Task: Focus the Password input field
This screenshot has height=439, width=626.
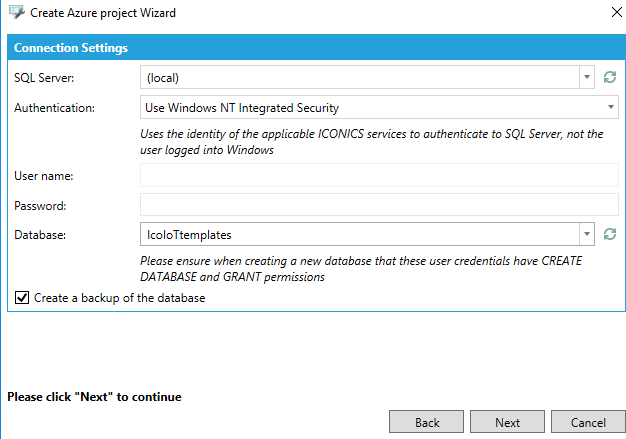Action: click(379, 205)
